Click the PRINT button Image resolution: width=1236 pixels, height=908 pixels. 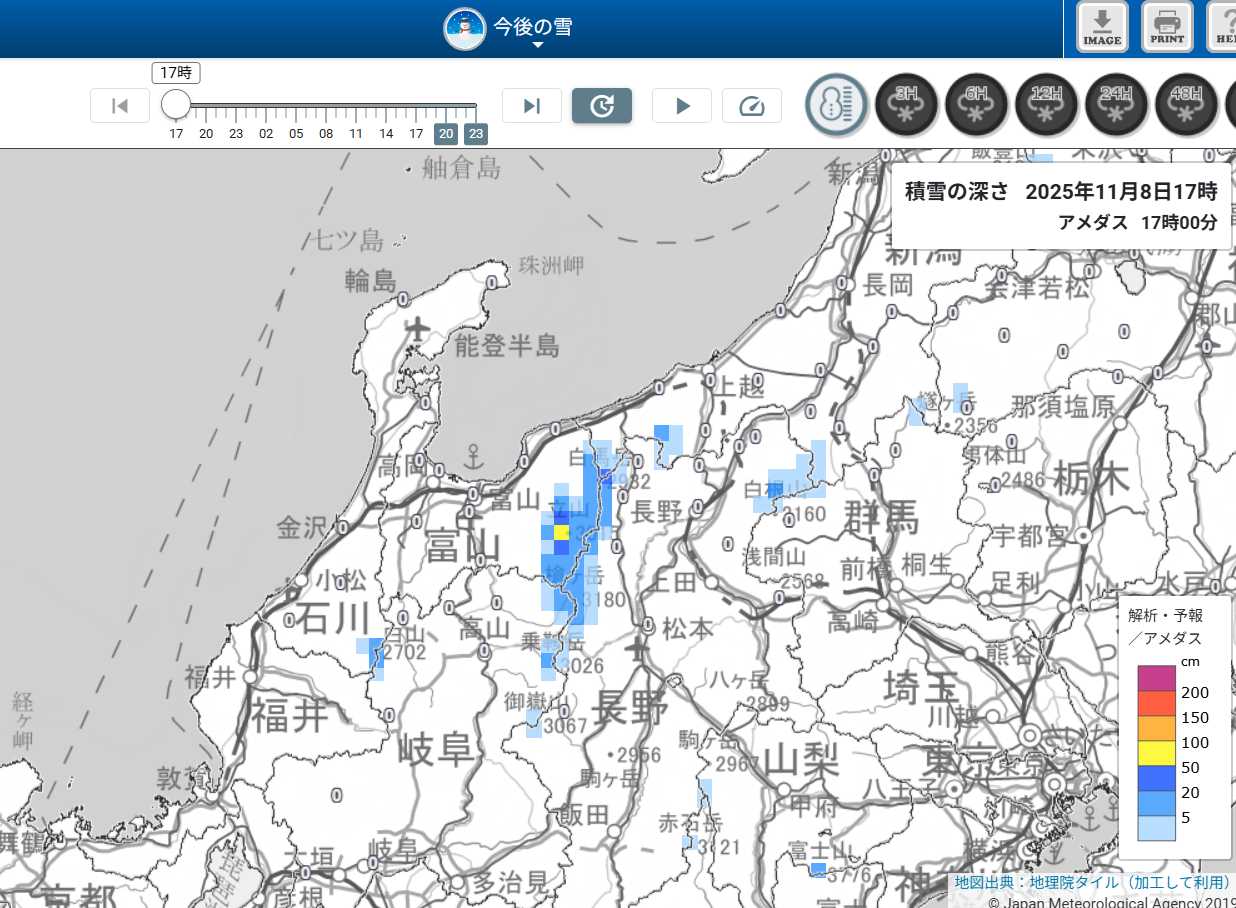pyautogui.click(x=1167, y=27)
